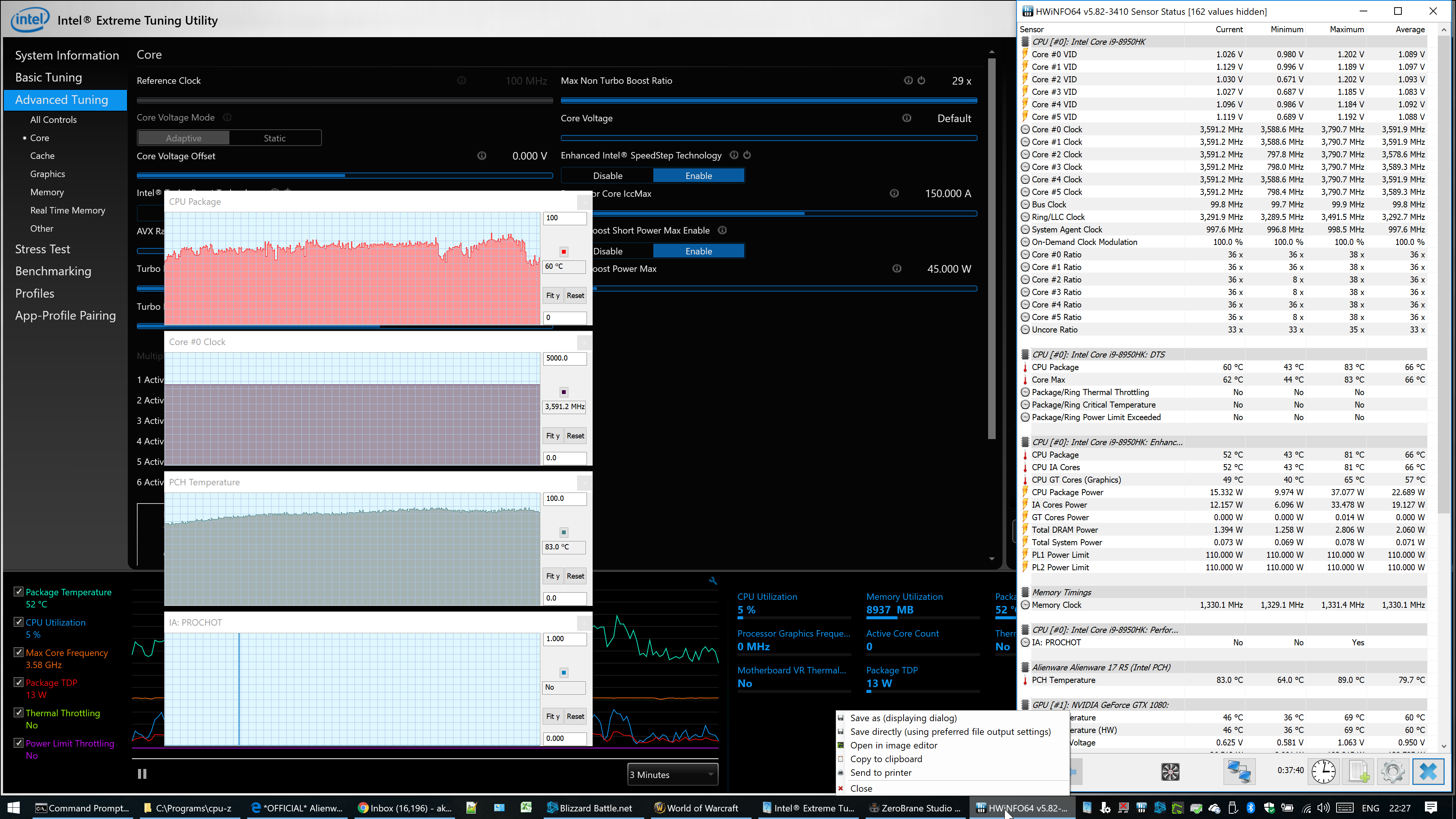Pause the XTU monitoring graph
The width and height of the screenshot is (1456, 819).
click(143, 774)
